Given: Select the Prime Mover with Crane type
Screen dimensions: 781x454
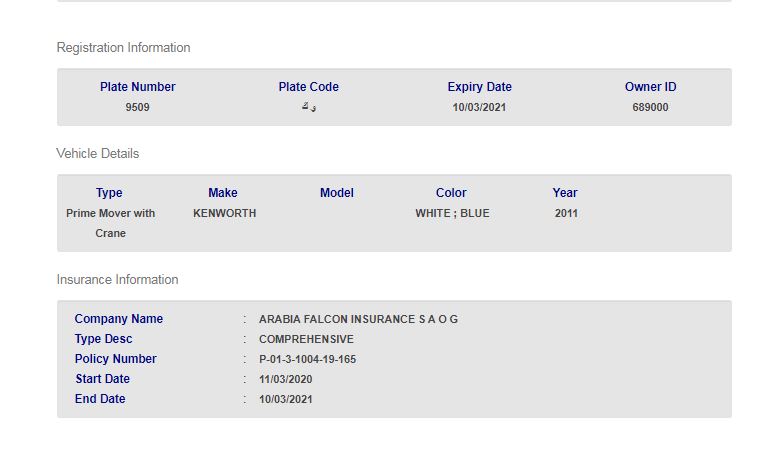Looking at the screenshot, I should [110, 223].
